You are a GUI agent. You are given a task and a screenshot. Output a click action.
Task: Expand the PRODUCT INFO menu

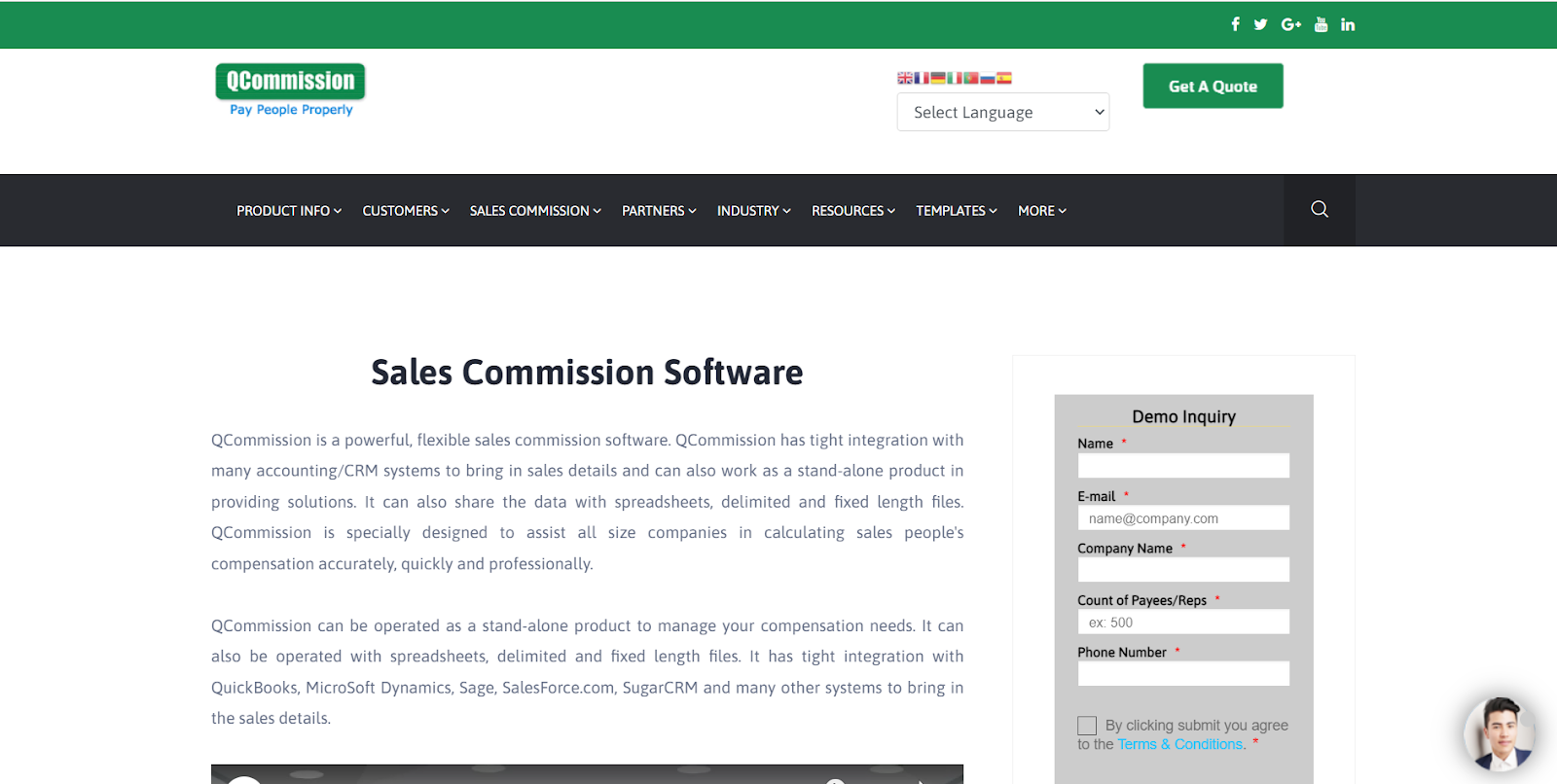coord(289,210)
